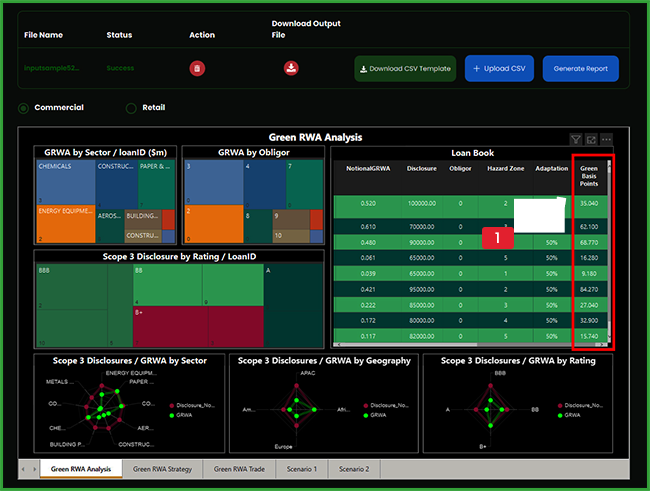Open the Green RWA Analysis tab
Image resolution: width=650 pixels, height=491 pixels.
(x=81, y=469)
